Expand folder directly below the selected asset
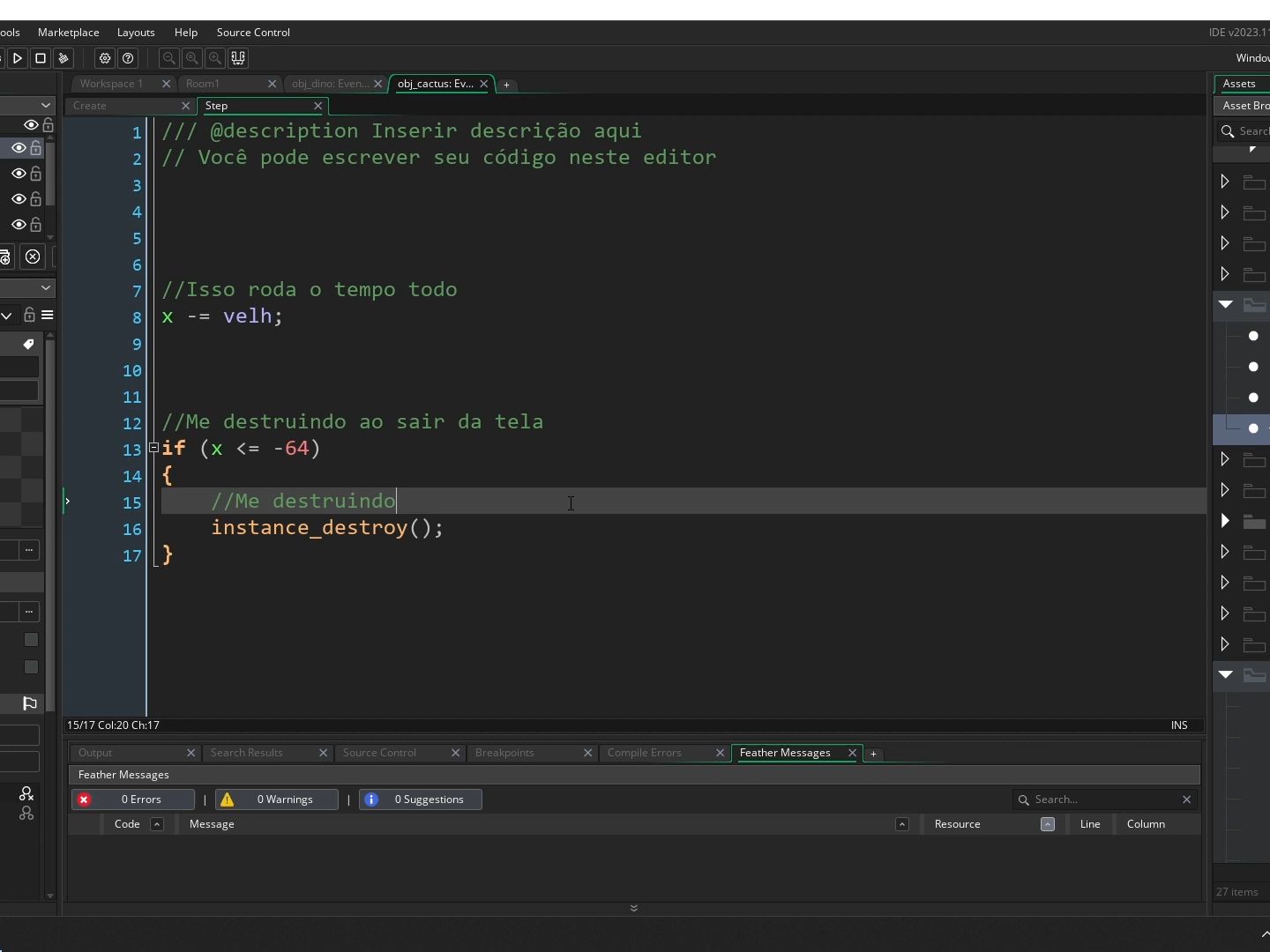The height and width of the screenshot is (952, 1270). pyautogui.click(x=1225, y=459)
